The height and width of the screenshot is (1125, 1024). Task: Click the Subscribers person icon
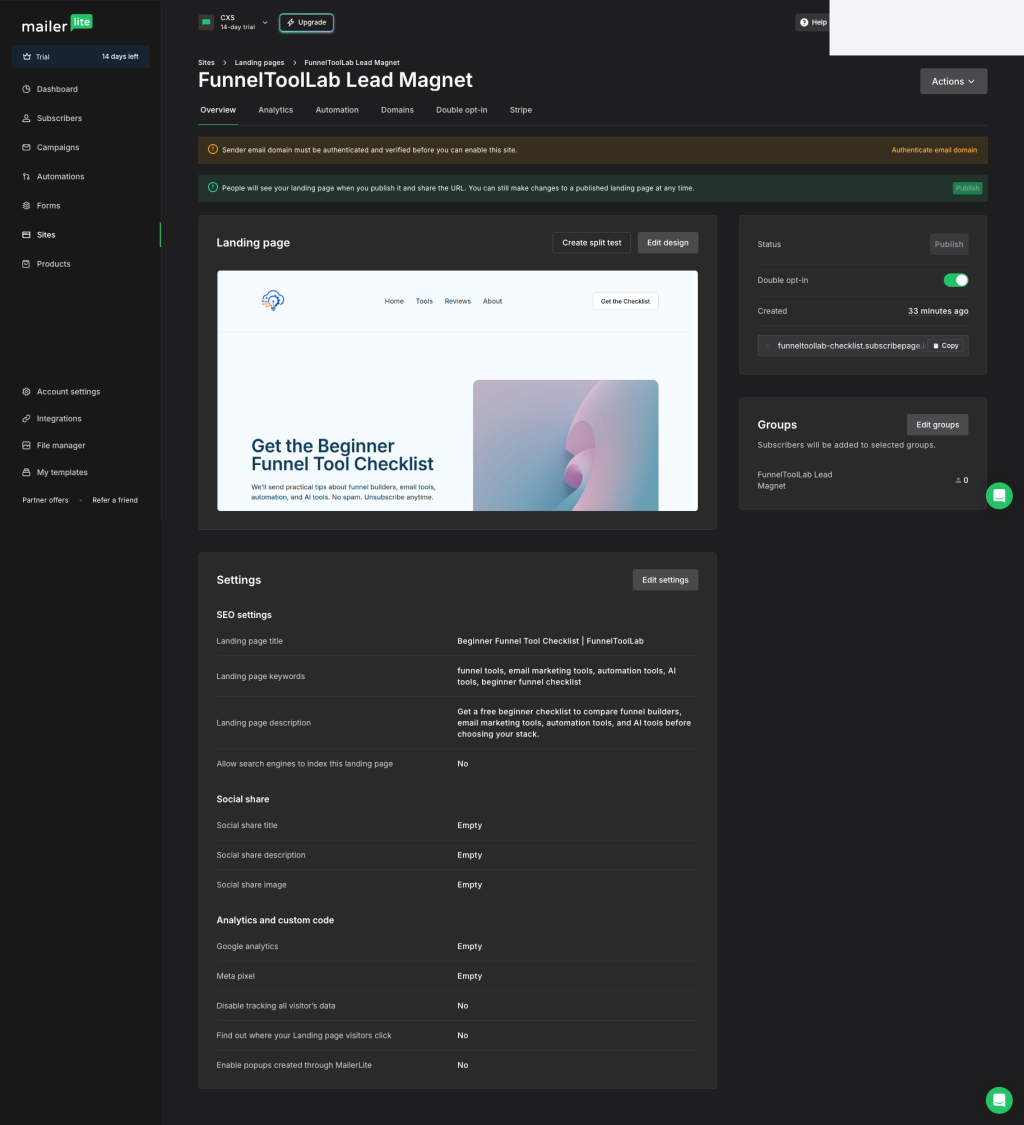27,118
